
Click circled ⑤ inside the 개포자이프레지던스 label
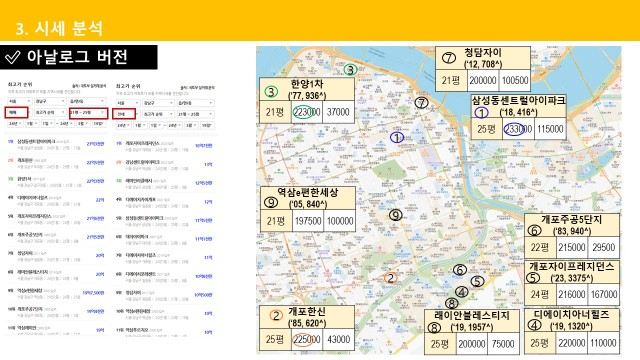pyautogui.click(x=533, y=278)
